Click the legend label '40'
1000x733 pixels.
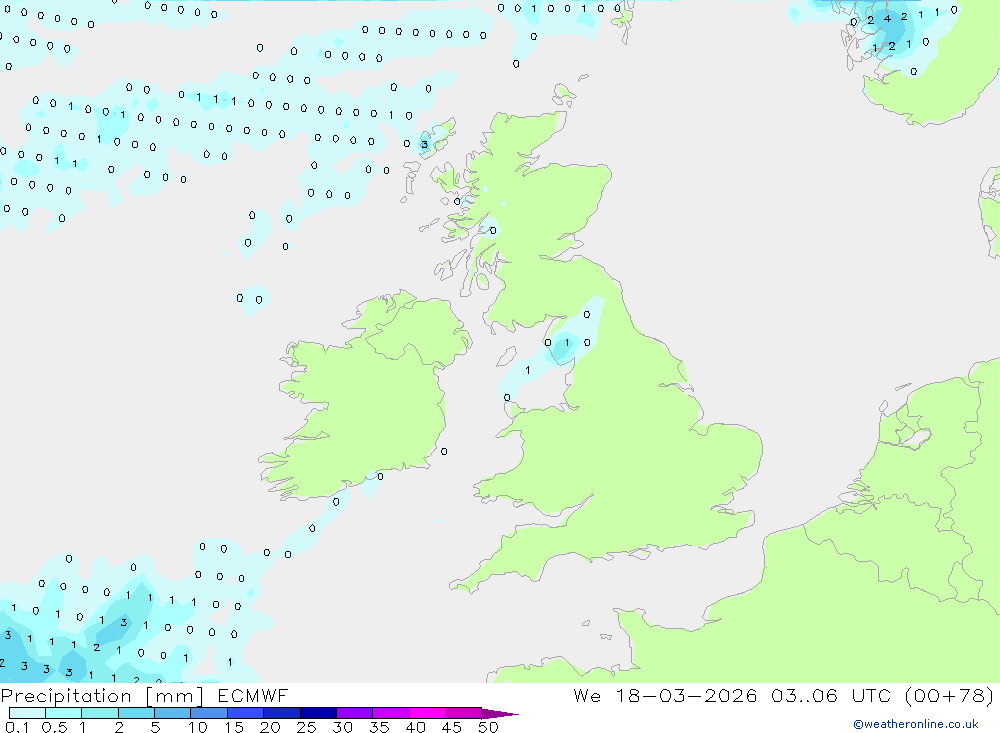[416, 727]
